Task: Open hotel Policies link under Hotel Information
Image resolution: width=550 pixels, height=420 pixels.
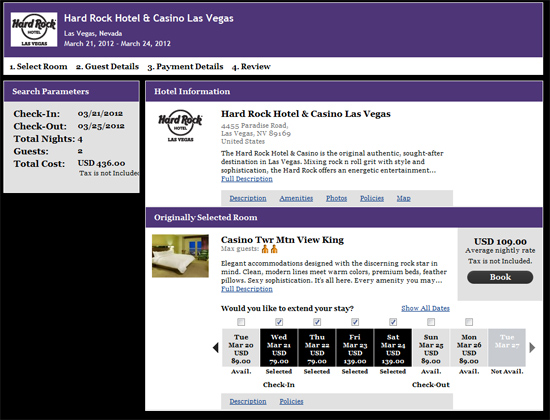Action: [372, 198]
